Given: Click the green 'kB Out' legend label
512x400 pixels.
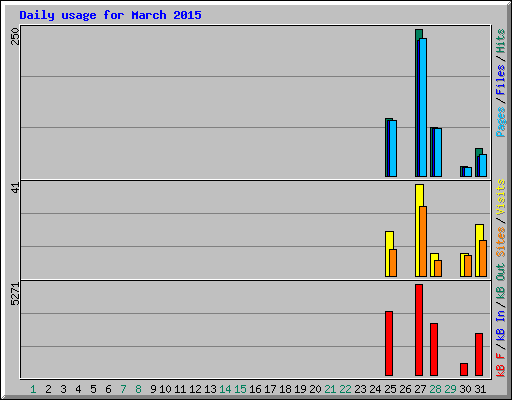Looking at the screenshot, I should point(501,282).
